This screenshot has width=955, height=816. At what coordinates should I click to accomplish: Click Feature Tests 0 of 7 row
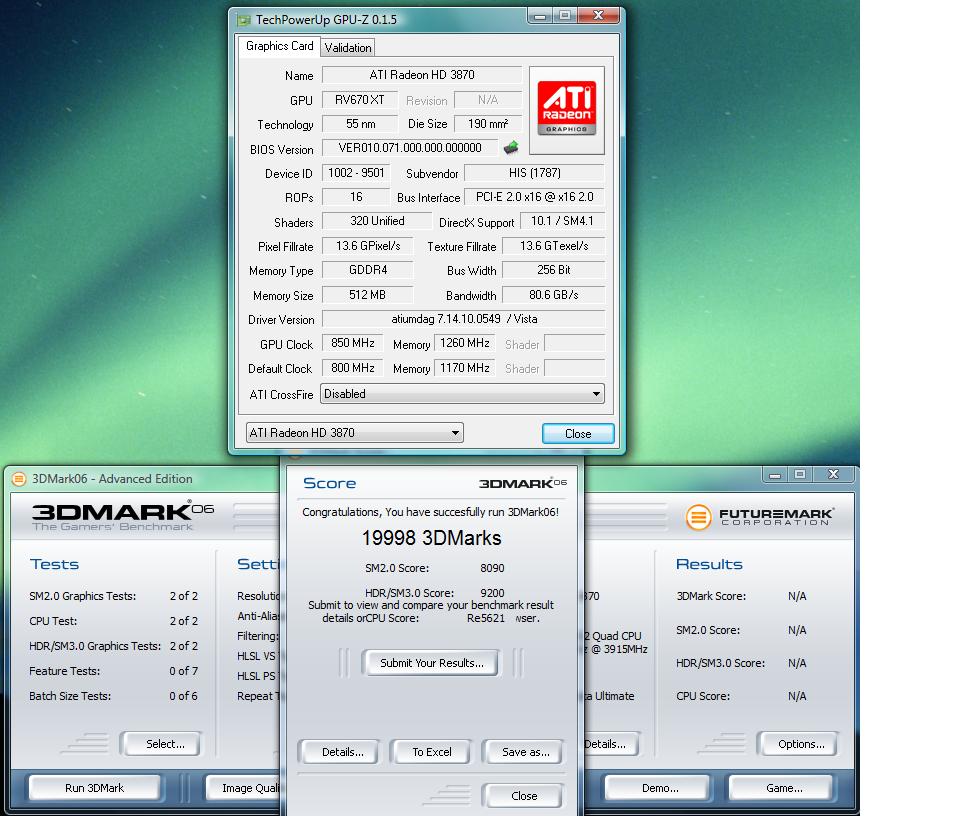113,671
